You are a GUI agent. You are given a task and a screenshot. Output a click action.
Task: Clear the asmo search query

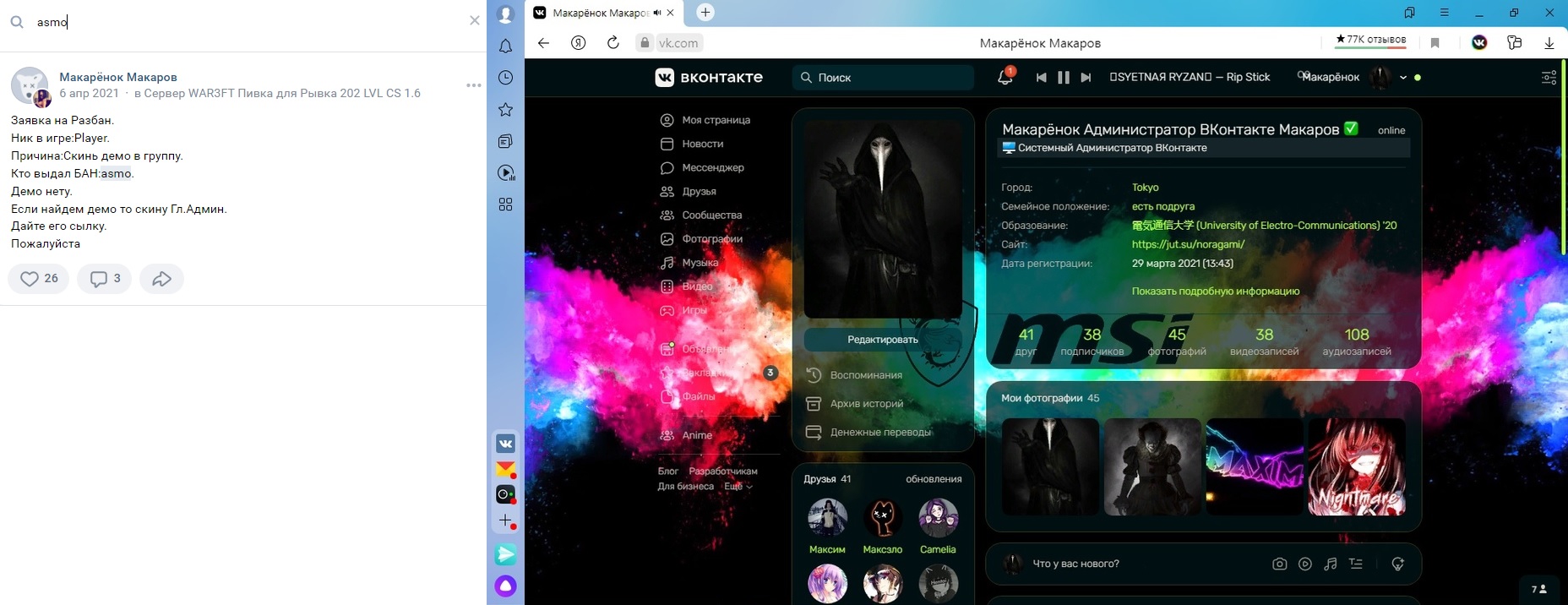(x=474, y=21)
